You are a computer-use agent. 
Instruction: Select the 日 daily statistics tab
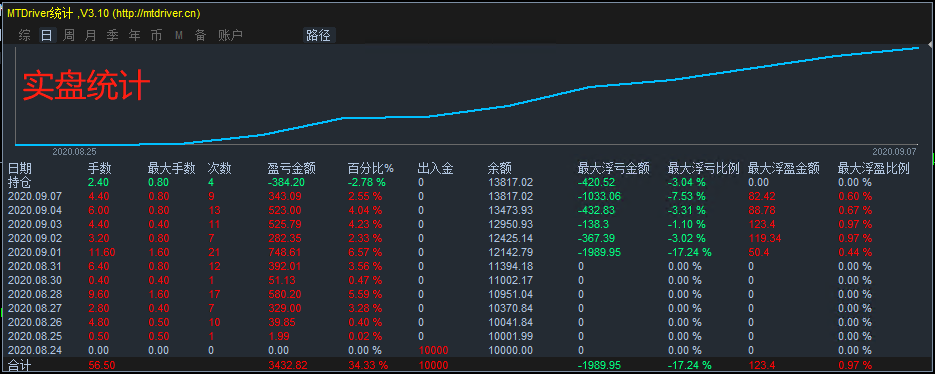coord(47,35)
